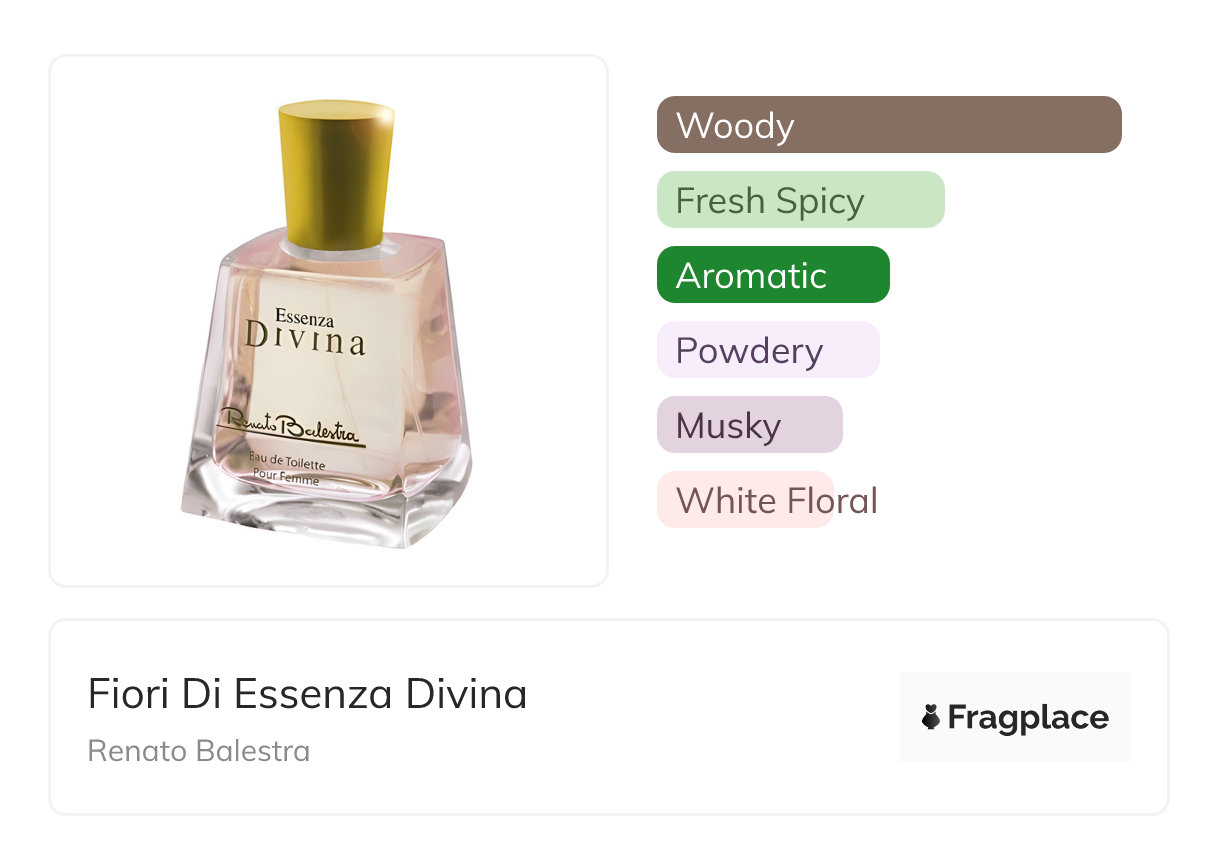Open the Fiori Di Essenza Divina title
This screenshot has width=1218, height=864.
tap(307, 694)
